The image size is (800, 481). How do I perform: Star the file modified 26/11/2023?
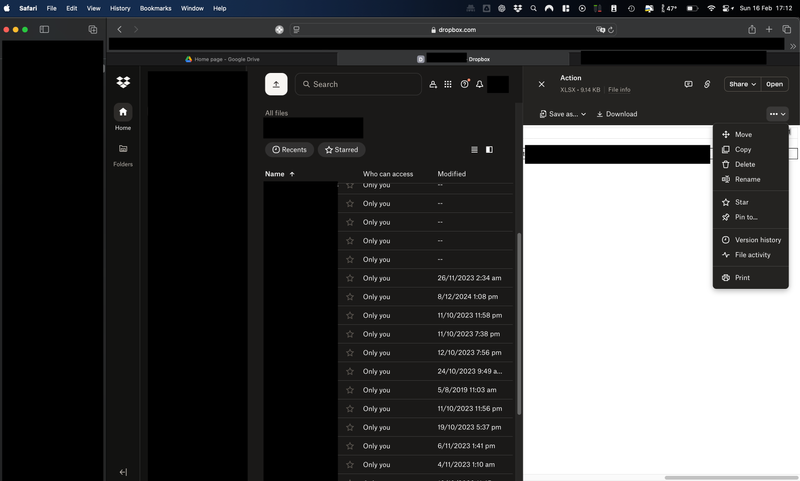click(350, 278)
